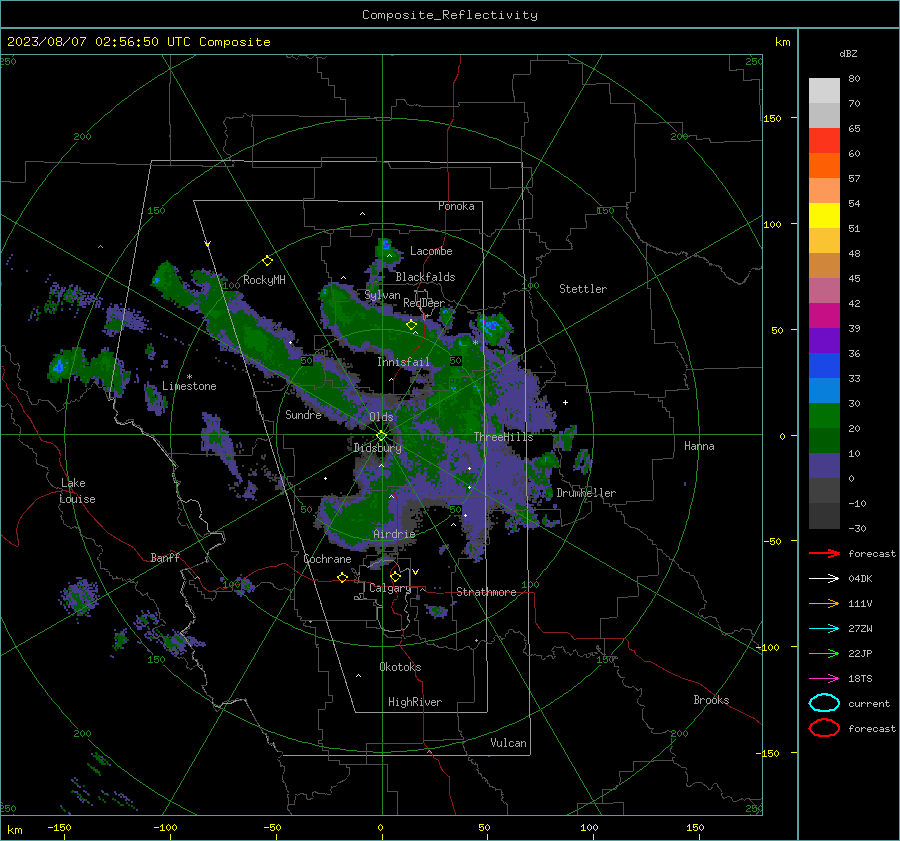This screenshot has height=841, width=900.
Task: Click the Innisfail city label
Action: point(403,362)
